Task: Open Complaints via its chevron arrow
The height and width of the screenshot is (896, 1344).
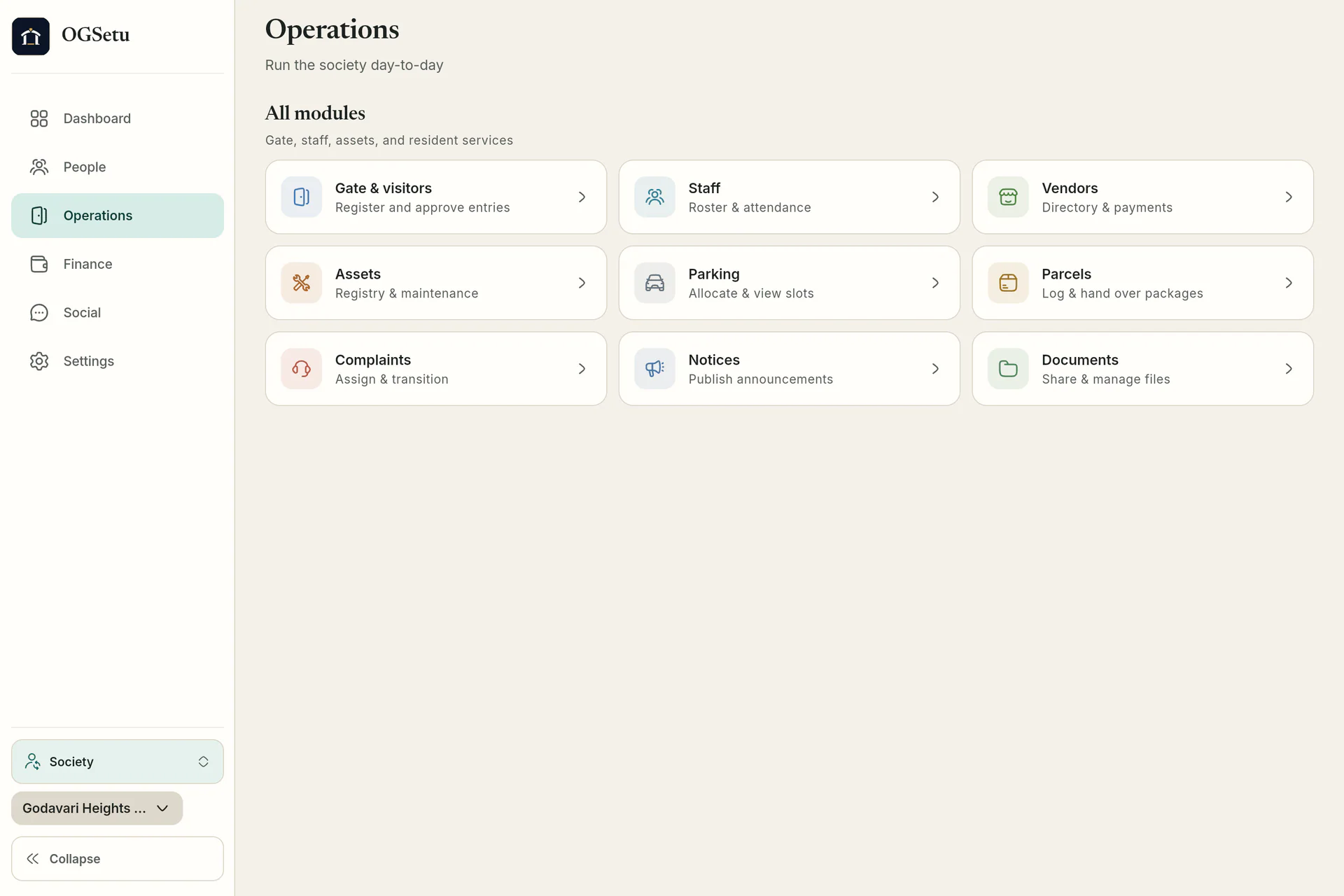Action: (582, 368)
